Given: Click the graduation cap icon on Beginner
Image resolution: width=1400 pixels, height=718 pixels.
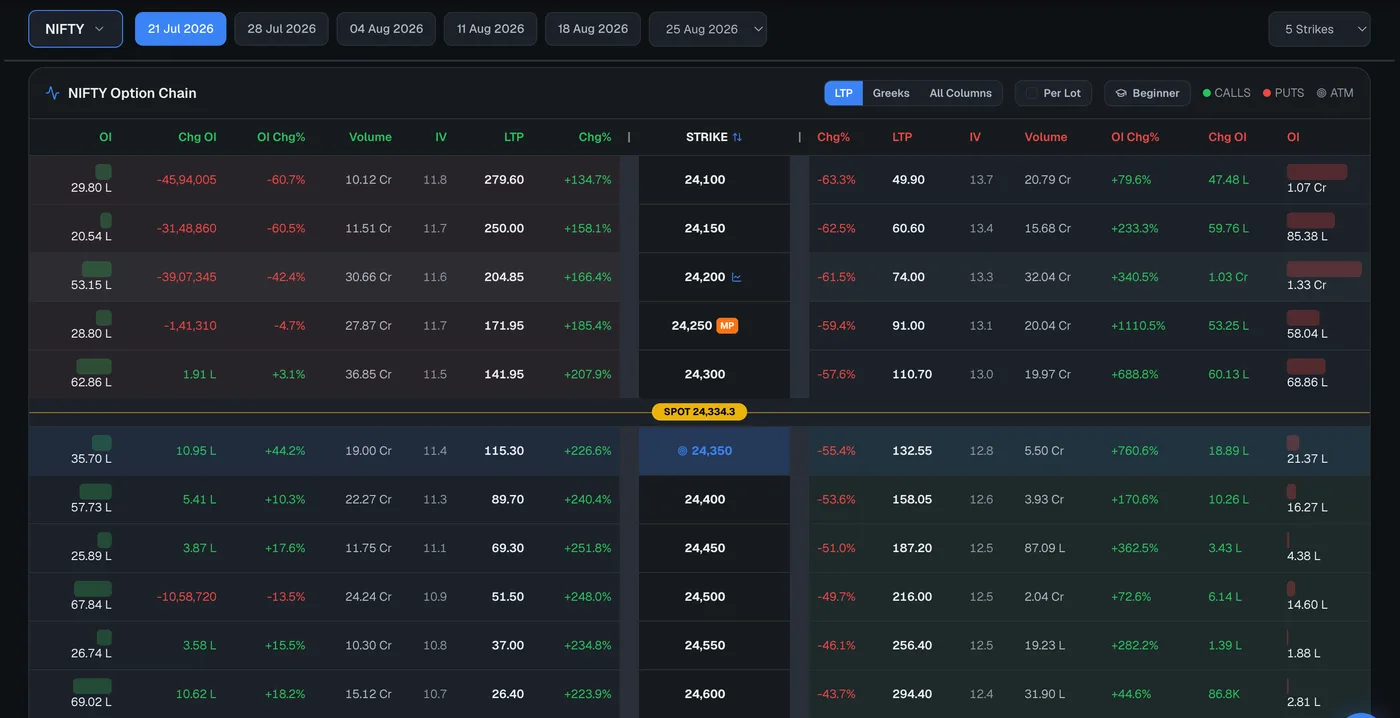Looking at the screenshot, I should click(x=1121, y=93).
